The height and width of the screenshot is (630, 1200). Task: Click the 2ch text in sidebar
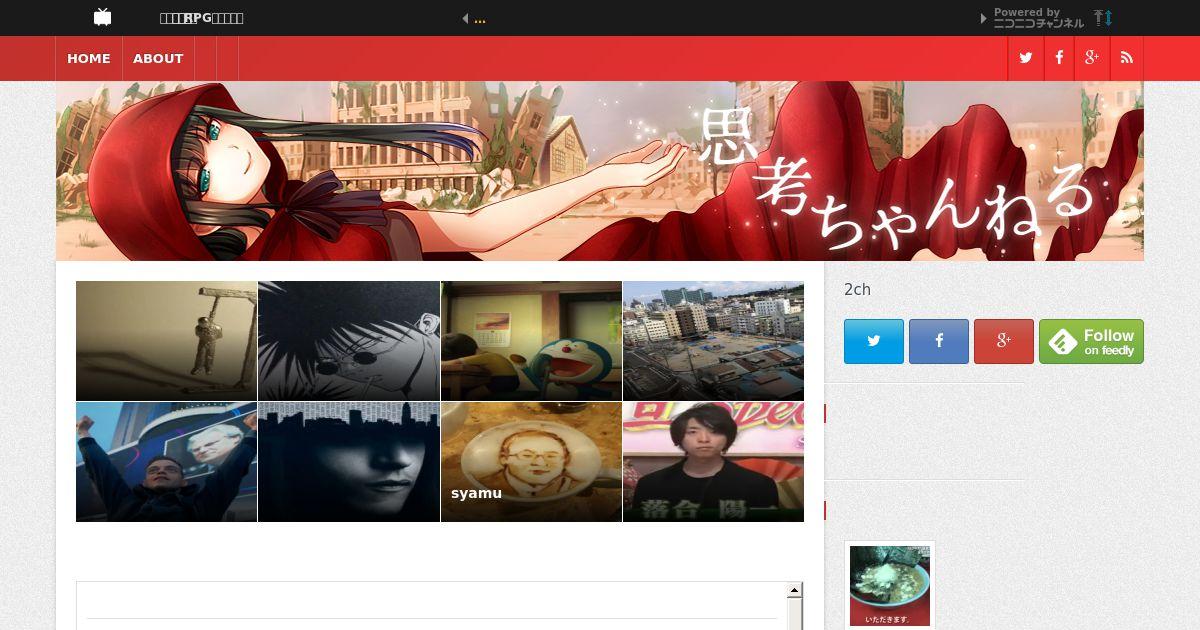pyautogui.click(x=857, y=290)
